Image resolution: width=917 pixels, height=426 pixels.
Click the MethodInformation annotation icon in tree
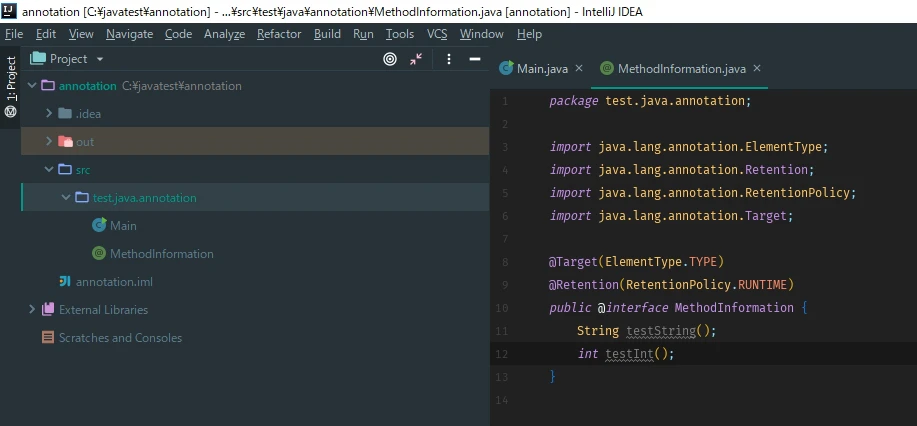(x=99, y=253)
